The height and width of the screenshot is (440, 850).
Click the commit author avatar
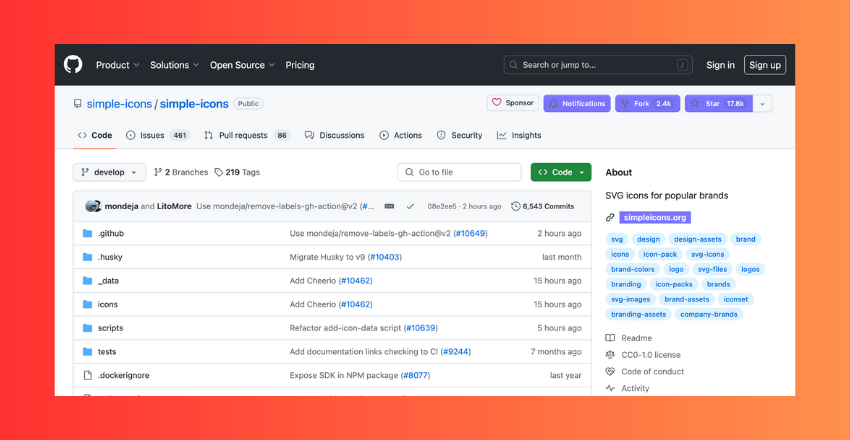(93, 206)
